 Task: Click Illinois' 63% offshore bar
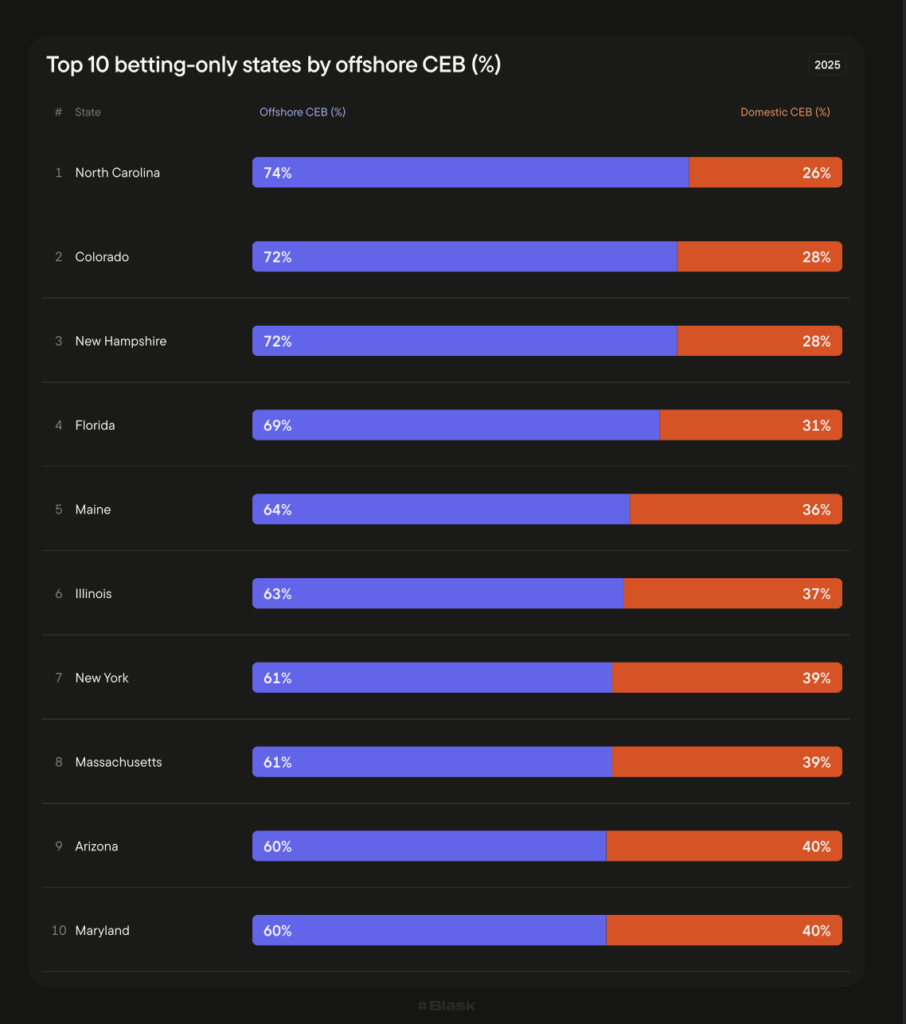point(438,593)
